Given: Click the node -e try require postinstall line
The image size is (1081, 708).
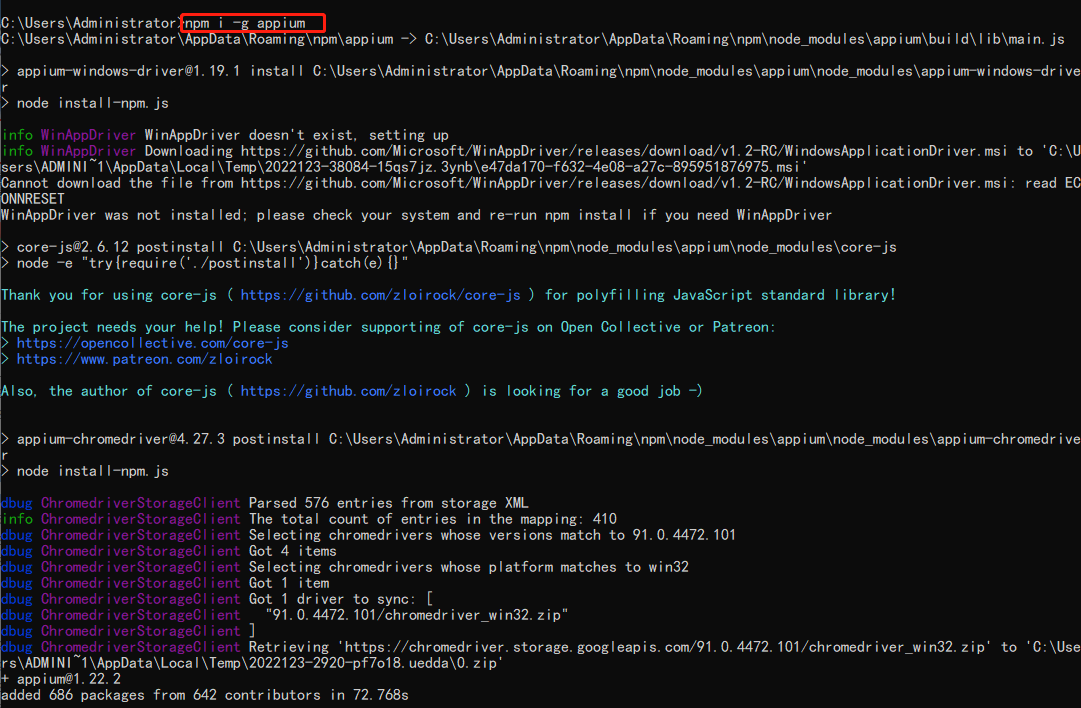Looking at the screenshot, I should [205, 263].
